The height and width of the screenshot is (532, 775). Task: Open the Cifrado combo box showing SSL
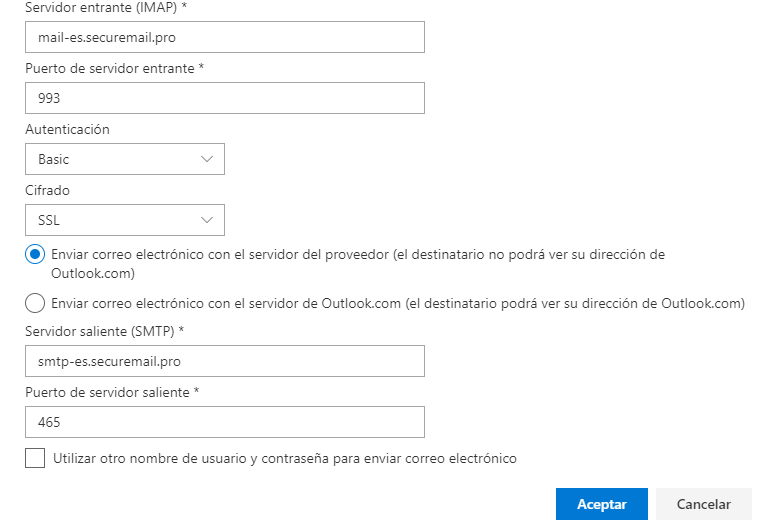125,220
